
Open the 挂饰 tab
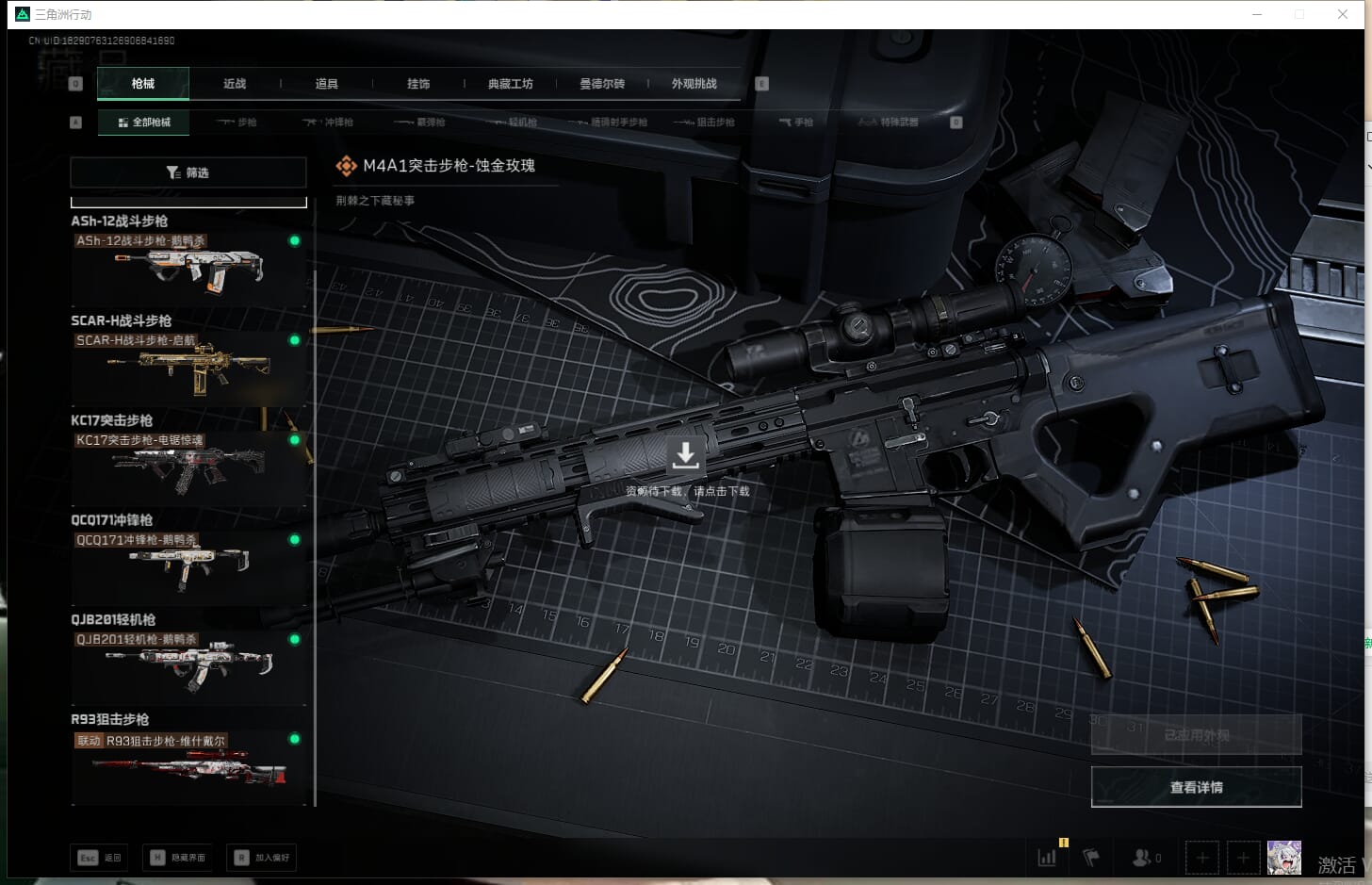pyautogui.click(x=418, y=84)
